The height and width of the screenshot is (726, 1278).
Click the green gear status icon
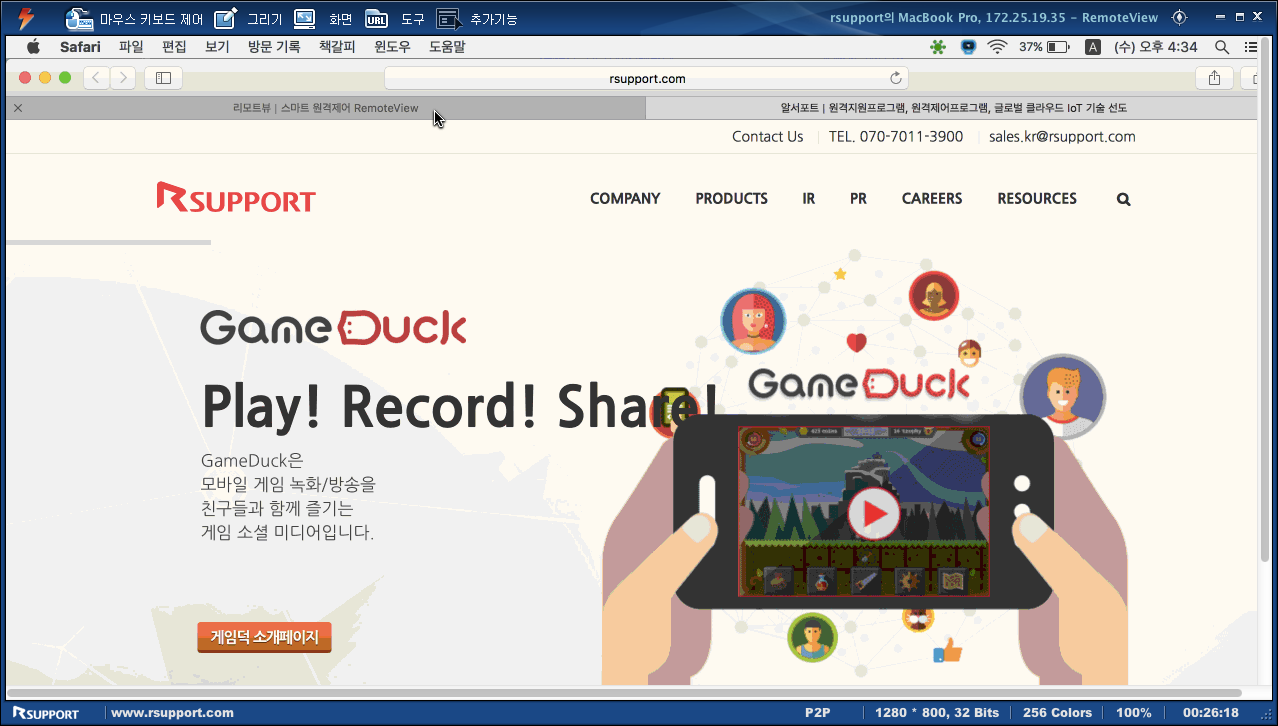pos(937,47)
